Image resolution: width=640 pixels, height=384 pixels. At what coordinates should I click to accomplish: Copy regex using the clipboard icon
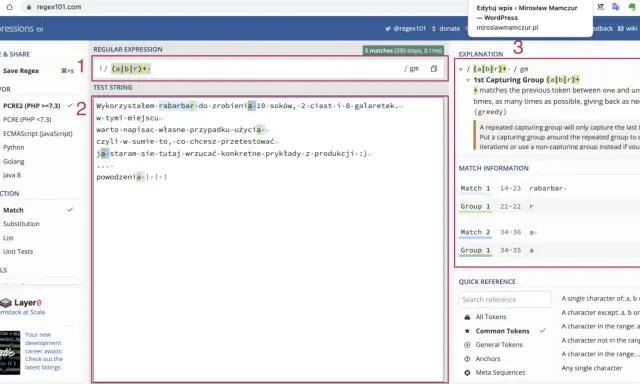434,69
